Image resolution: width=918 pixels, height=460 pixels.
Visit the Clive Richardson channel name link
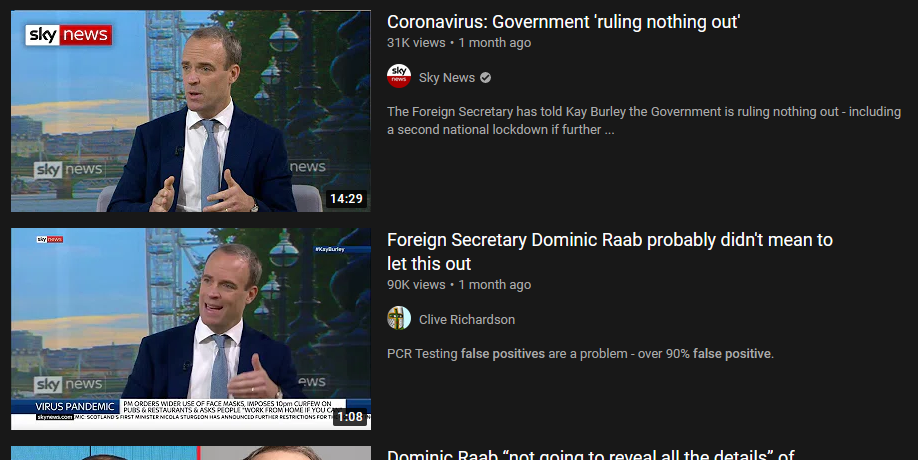[467, 320]
